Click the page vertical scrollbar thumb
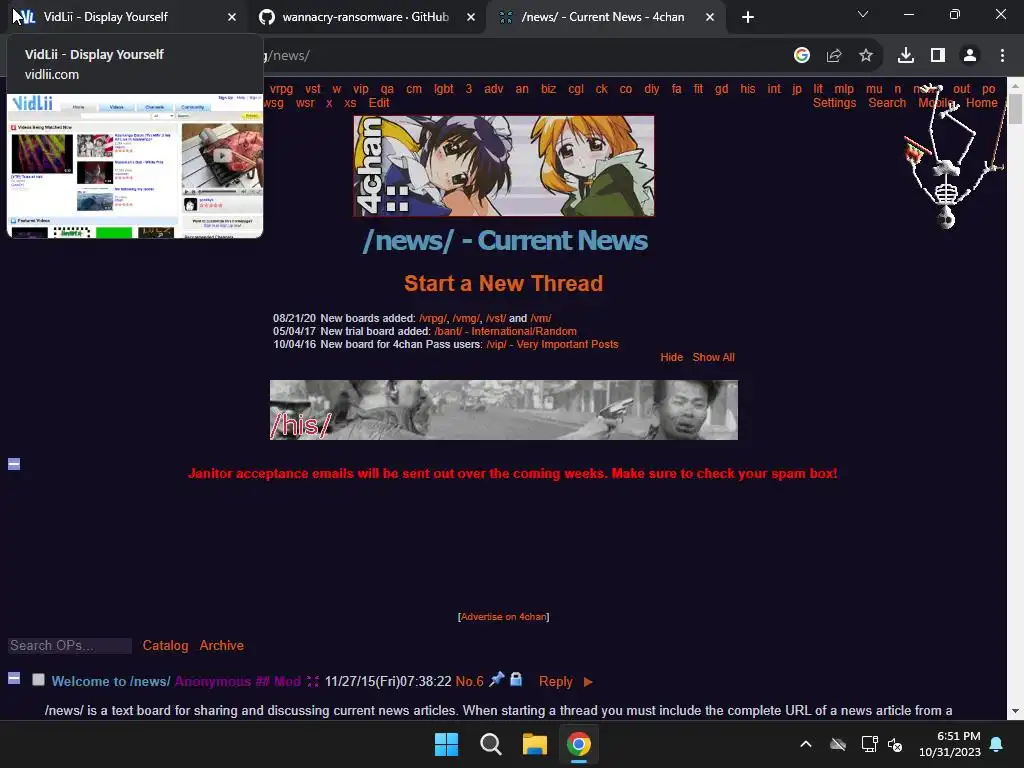This screenshot has width=1024, height=768. pos(1016,108)
